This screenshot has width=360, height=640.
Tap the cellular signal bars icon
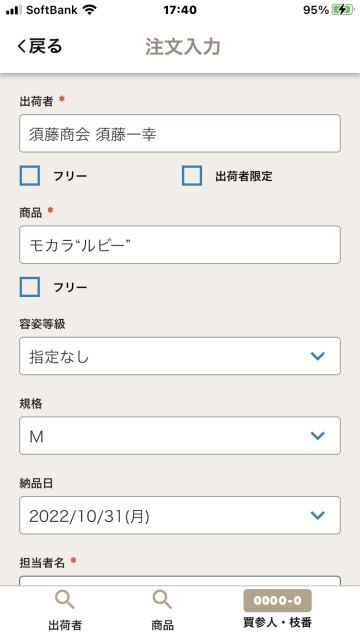point(14,10)
